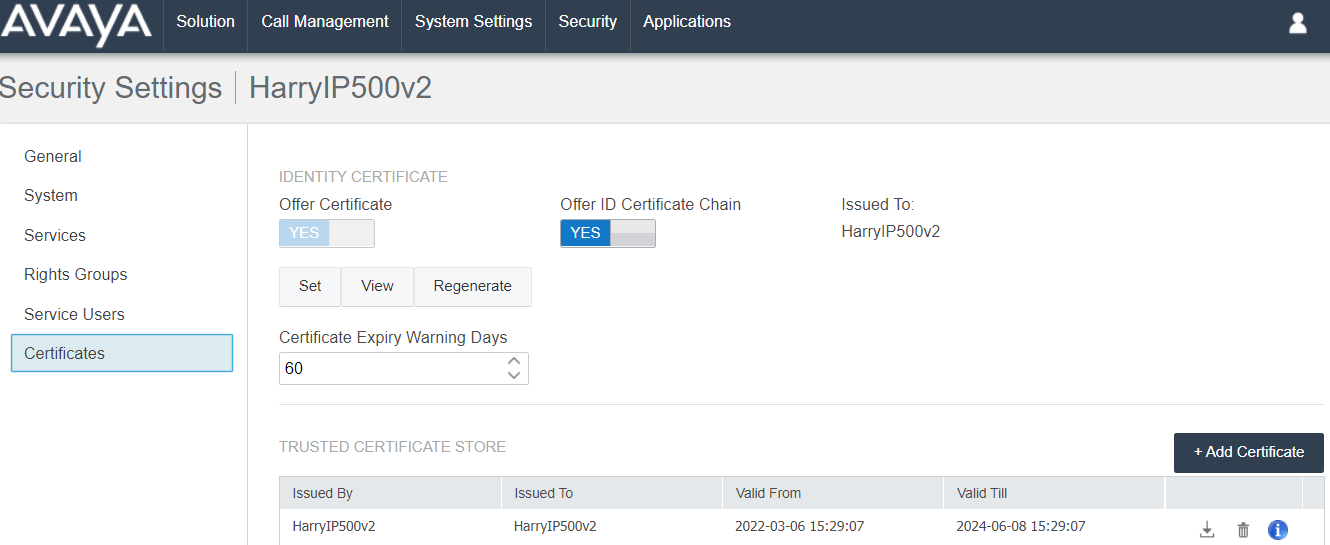
Task: Open the Security menu
Action: pos(588,22)
